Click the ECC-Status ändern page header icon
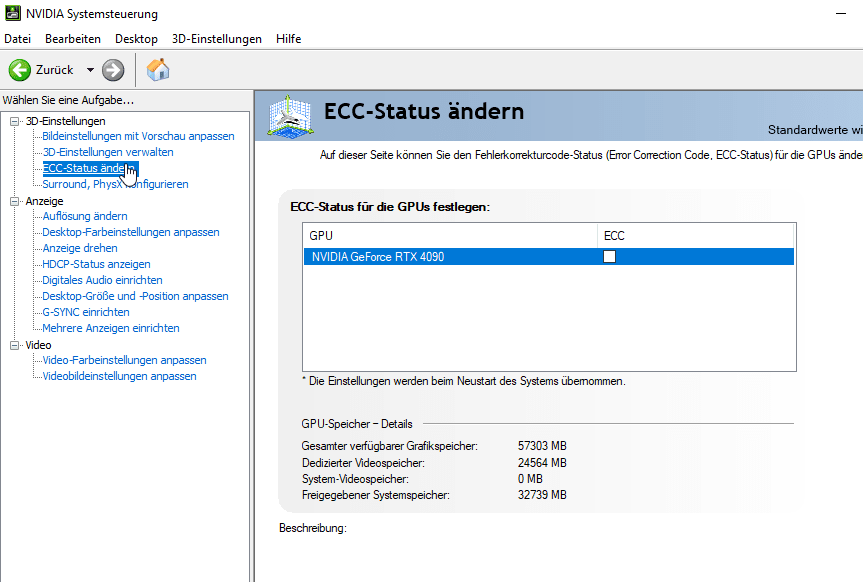Screen dimensions: 863x582 291,116
